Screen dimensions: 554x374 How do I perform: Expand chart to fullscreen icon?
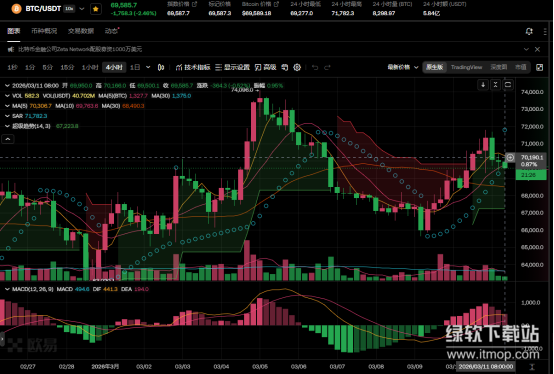(x=540, y=67)
